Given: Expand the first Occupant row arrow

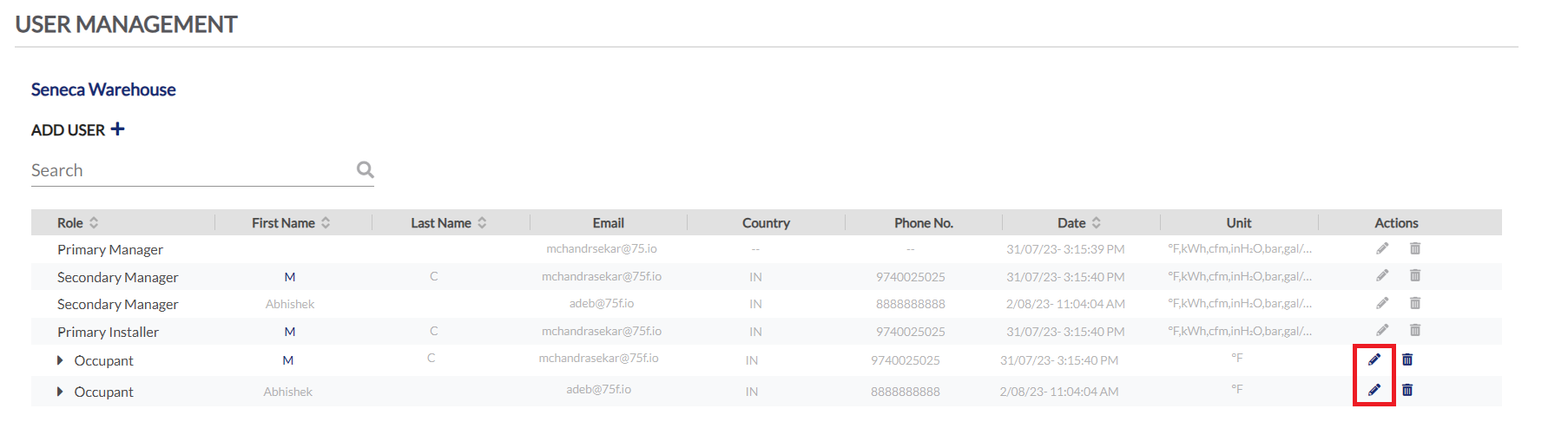Looking at the screenshot, I should tap(60, 360).
